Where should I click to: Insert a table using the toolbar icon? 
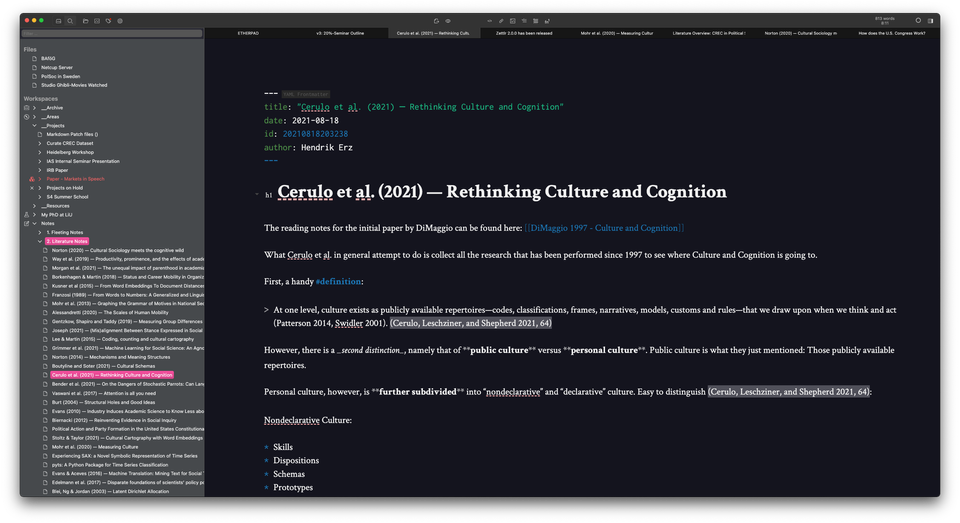click(536, 21)
